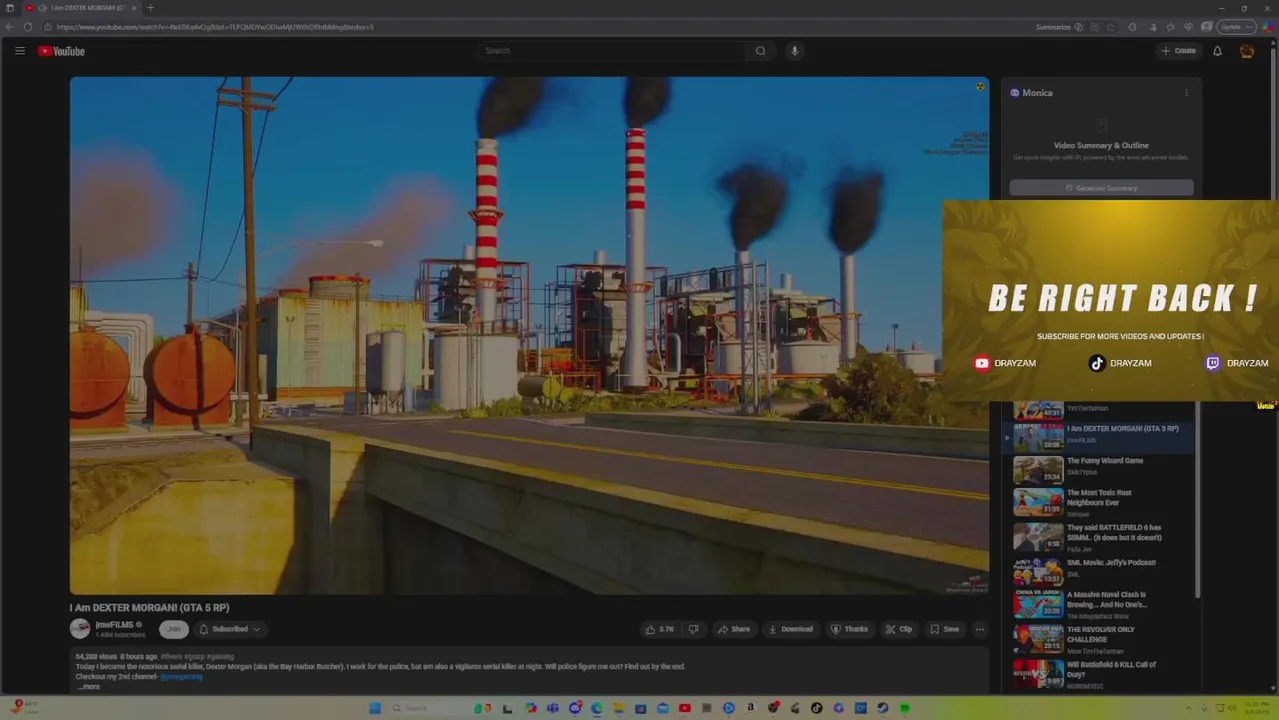This screenshot has width=1279, height=720.
Task: Like the video with thumbs up
Action: 660,629
